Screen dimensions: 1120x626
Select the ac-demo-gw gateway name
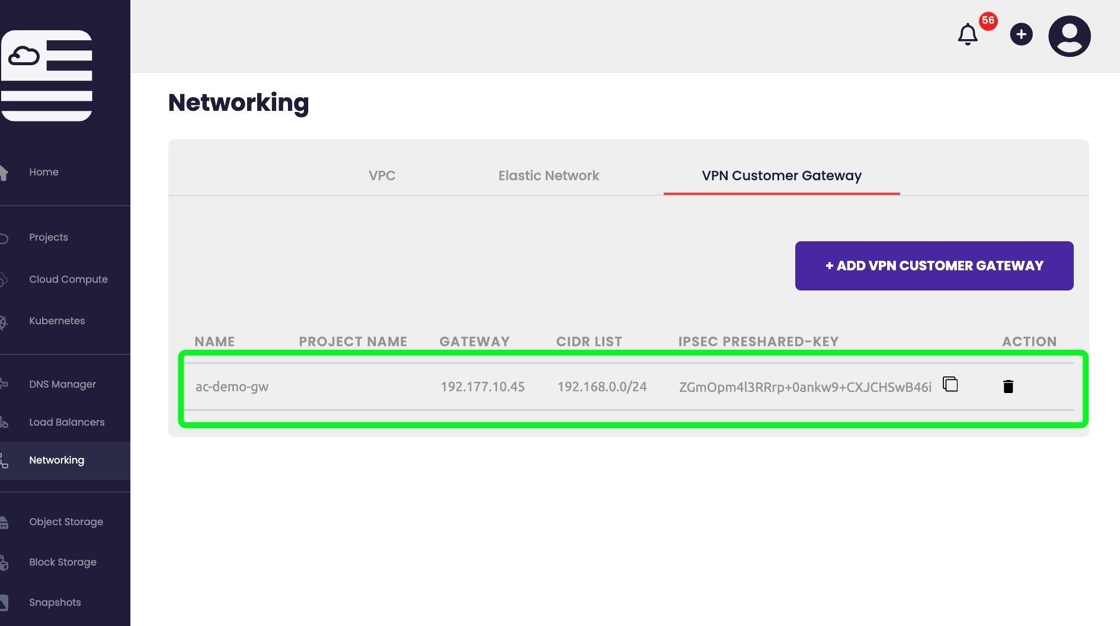pyautogui.click(x=232, y=387)
